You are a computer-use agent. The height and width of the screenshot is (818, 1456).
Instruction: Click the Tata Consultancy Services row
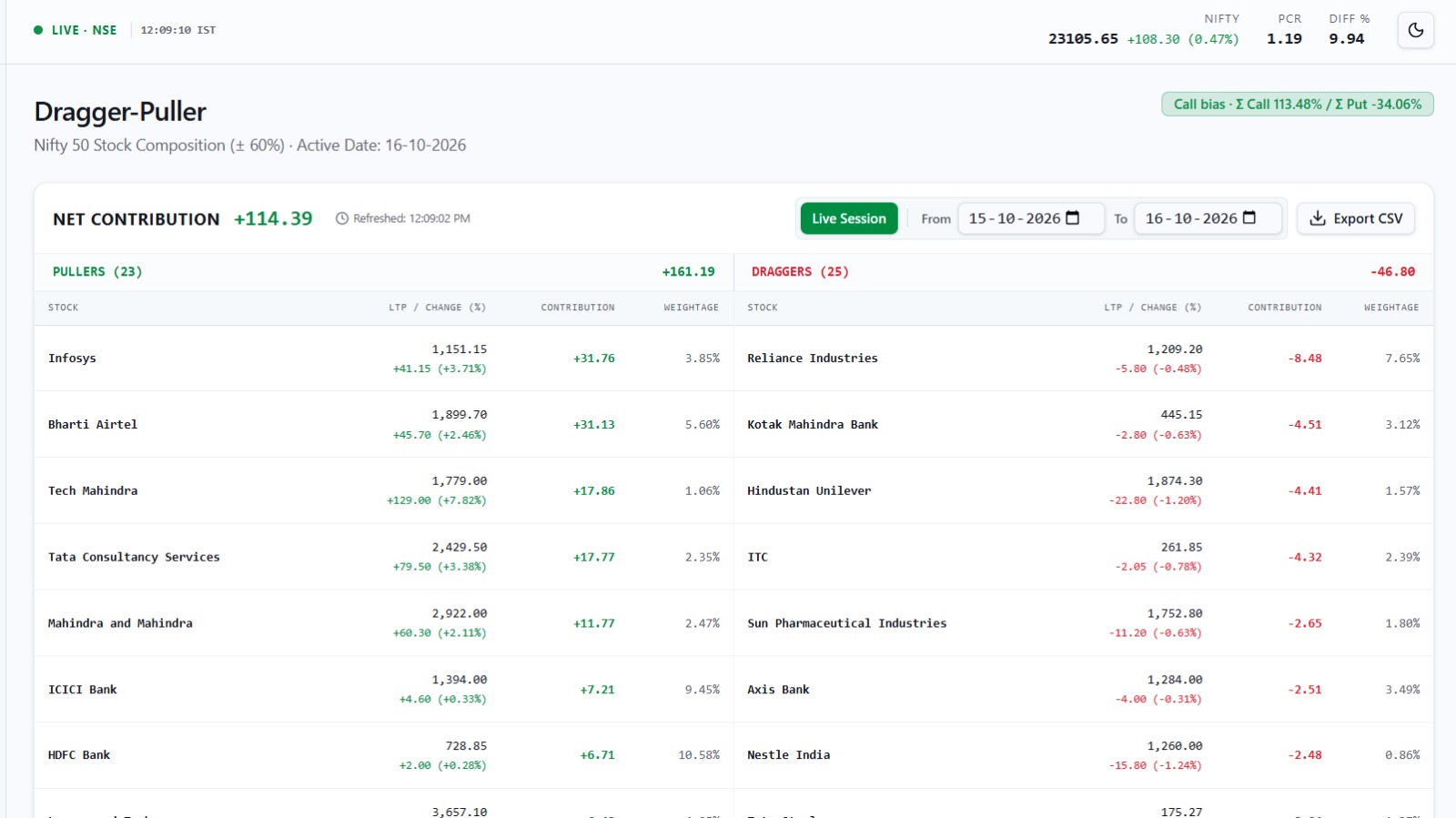(384, 557)
